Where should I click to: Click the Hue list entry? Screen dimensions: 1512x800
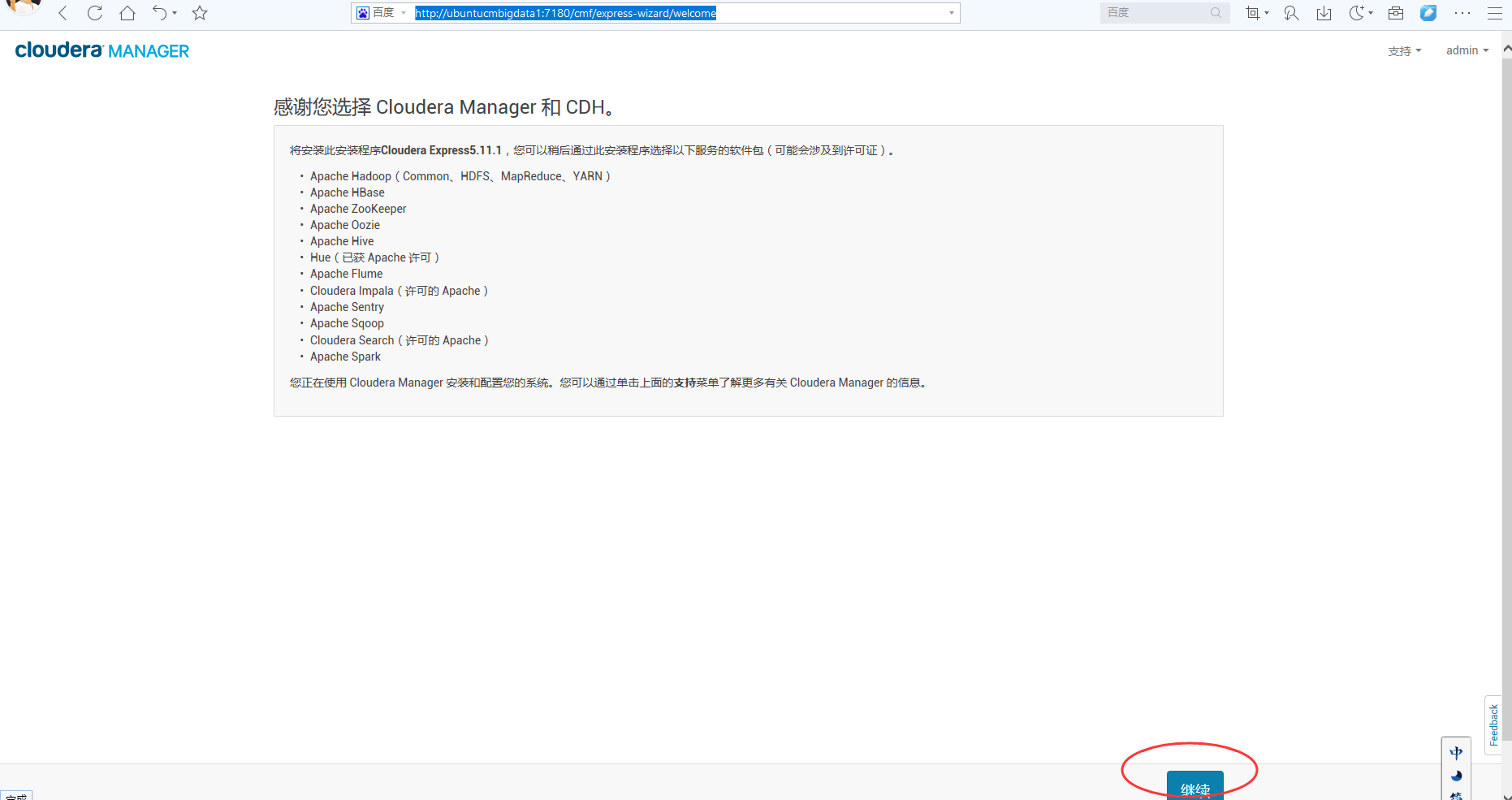[x=374, y=257]
